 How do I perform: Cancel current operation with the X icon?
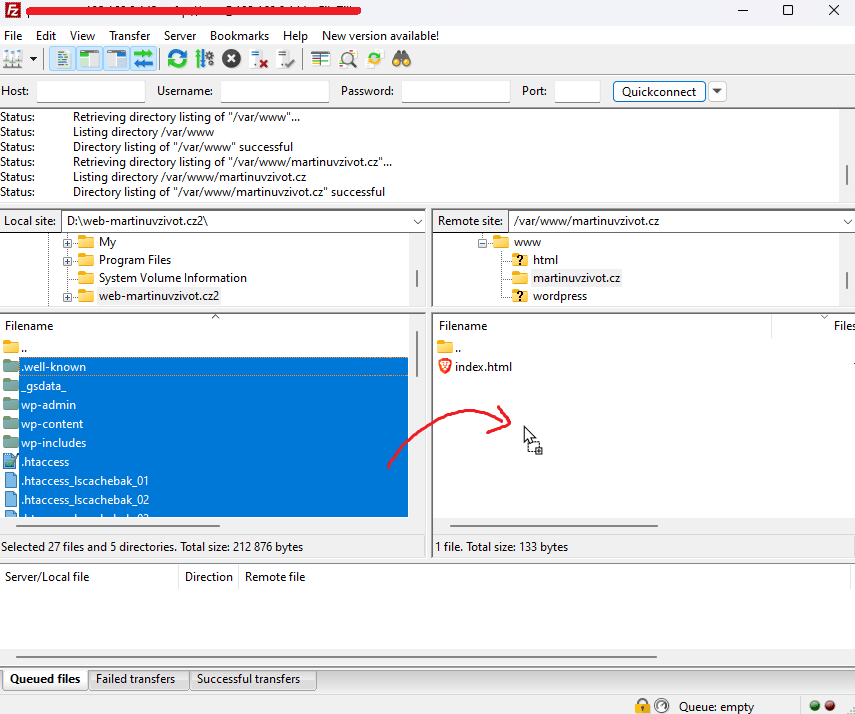pyautogui.click(x=231, y=59)
